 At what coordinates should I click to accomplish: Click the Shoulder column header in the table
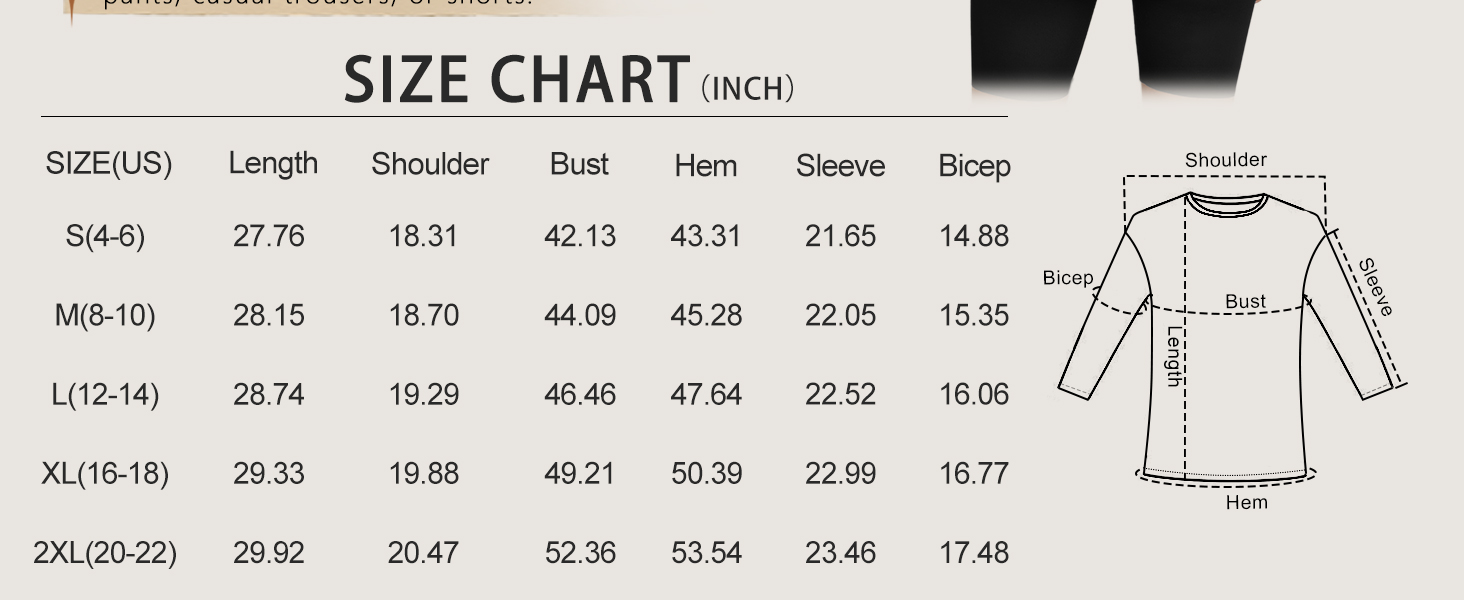[x=430, y=164]
